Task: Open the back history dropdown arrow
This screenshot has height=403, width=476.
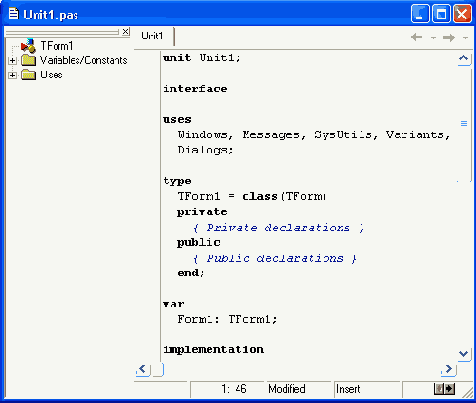Action: tap(433, 38)
